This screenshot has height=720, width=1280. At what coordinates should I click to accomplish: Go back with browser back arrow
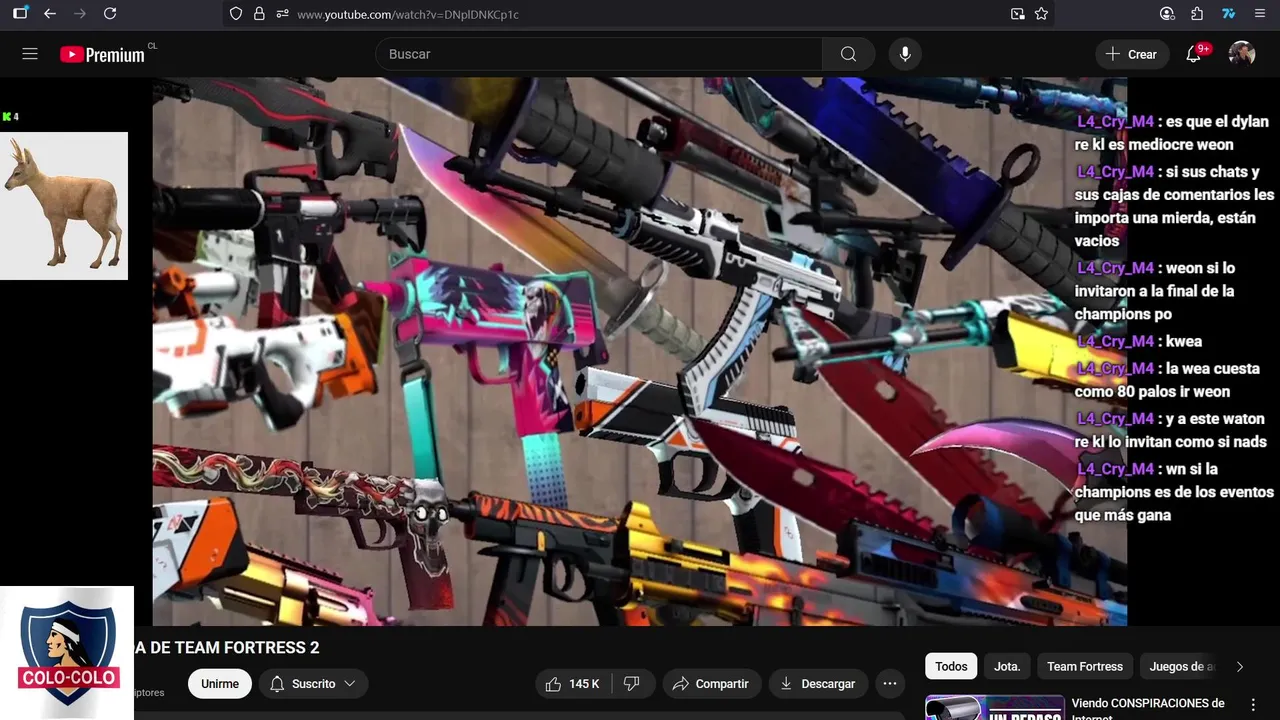[50, 14]
